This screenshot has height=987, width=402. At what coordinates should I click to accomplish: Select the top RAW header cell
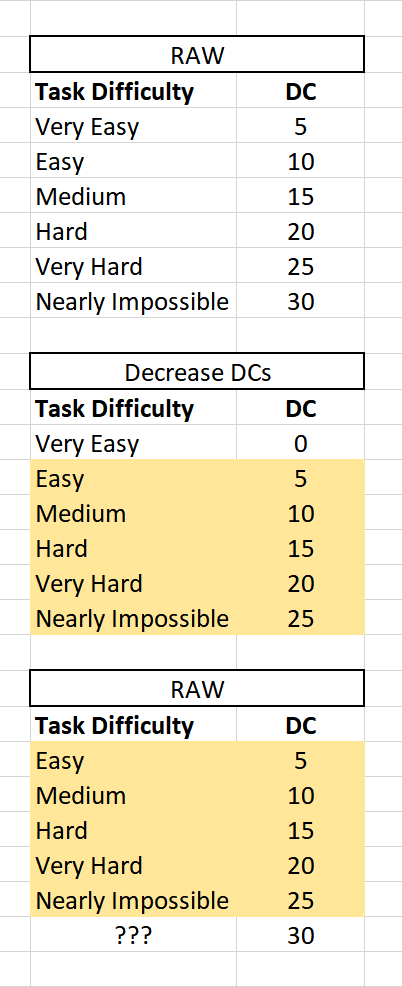197,55
